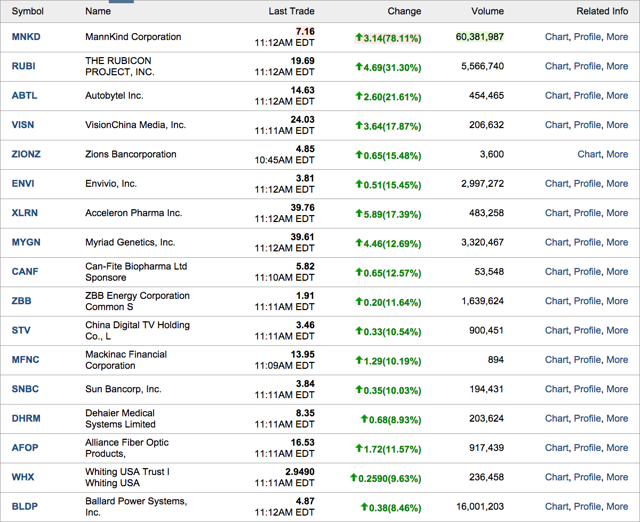Screen dimensions: 640x522
Task: Open the STV ticker symbol link
Action: pos(21,331)
